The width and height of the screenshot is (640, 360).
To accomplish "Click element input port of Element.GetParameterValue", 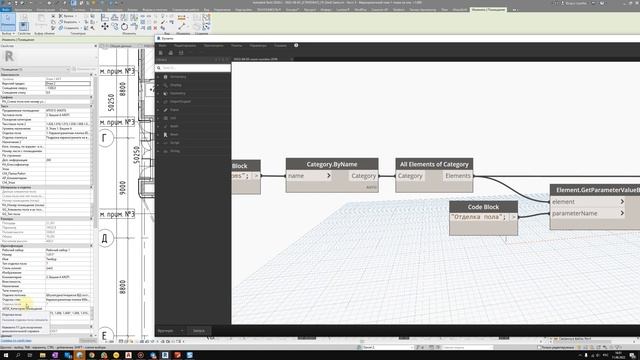I will point(588,202).
